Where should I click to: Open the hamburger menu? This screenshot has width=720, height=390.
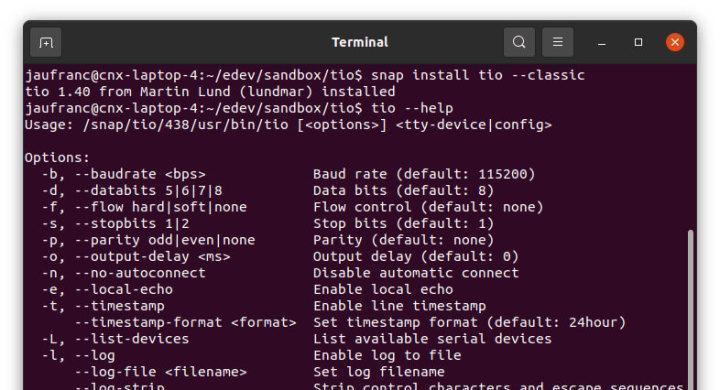pyautogui.click(x=557, y=42)
